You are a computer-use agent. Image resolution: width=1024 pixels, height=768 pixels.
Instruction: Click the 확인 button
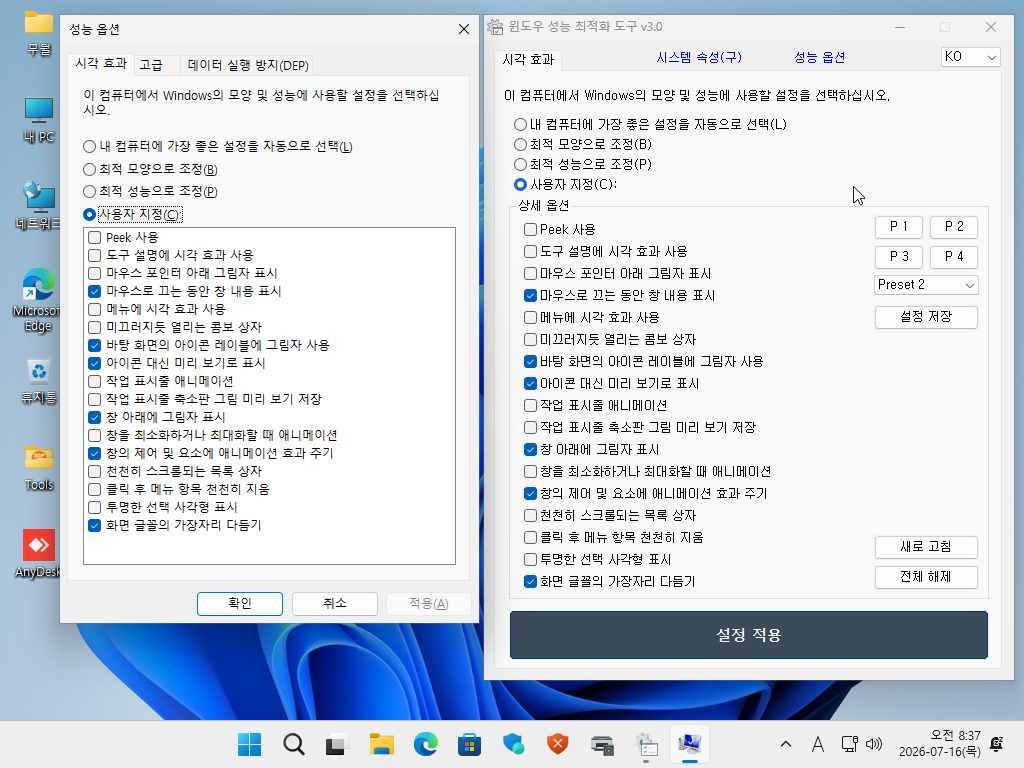coord(240,603)
